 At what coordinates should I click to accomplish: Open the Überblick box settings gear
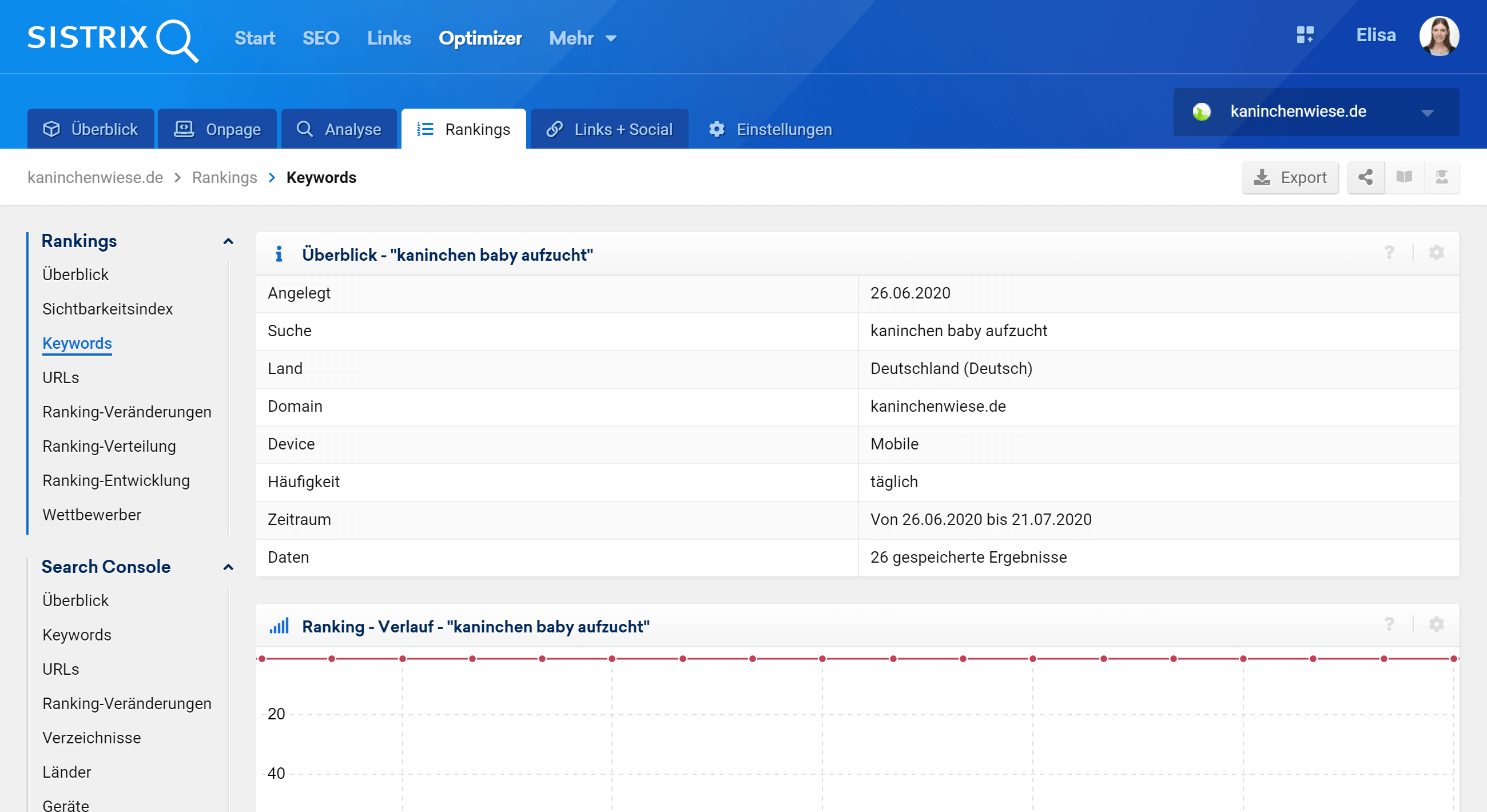point(1436,253)
